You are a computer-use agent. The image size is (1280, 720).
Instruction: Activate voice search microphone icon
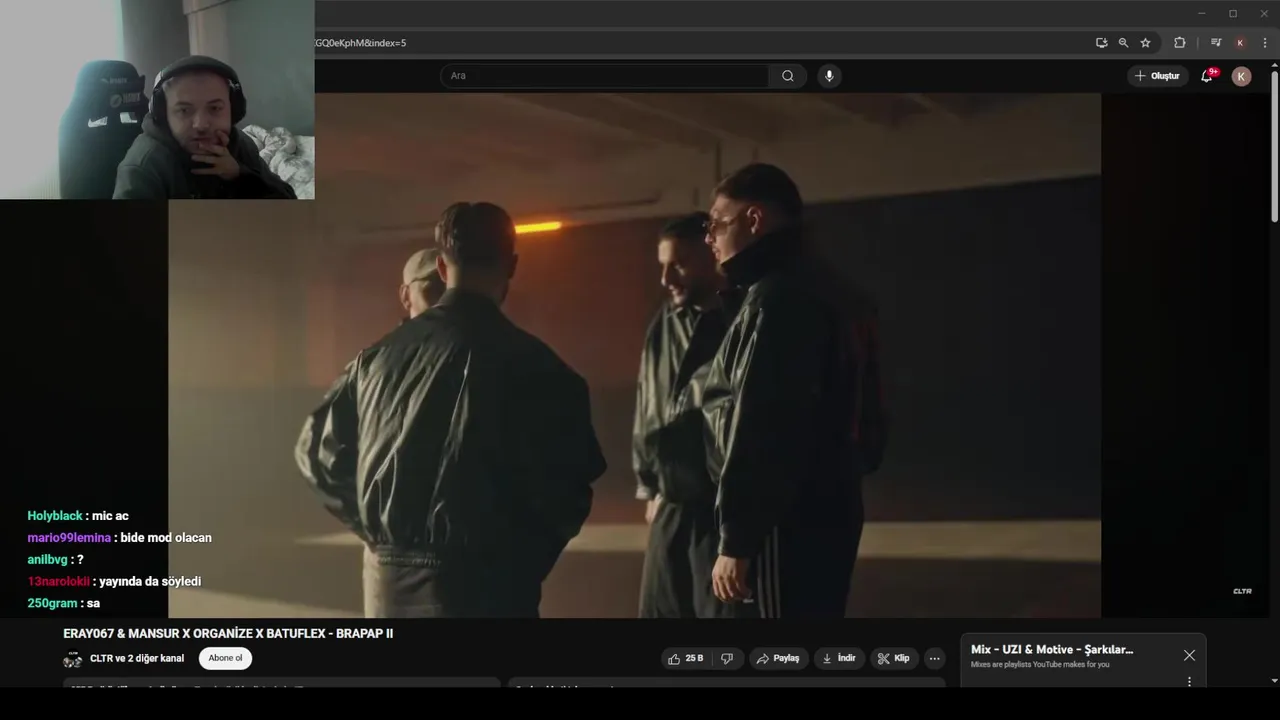pos(829,76)
